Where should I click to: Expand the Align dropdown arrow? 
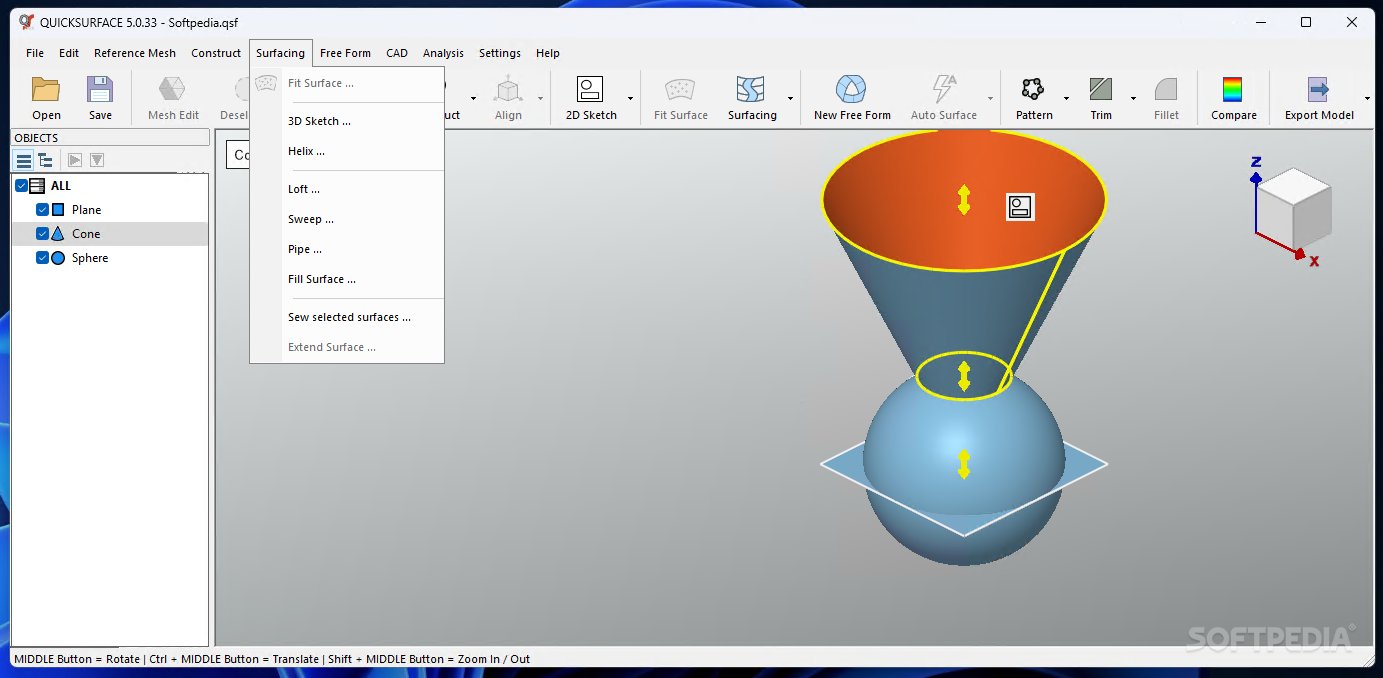click(x=540, y=98)
